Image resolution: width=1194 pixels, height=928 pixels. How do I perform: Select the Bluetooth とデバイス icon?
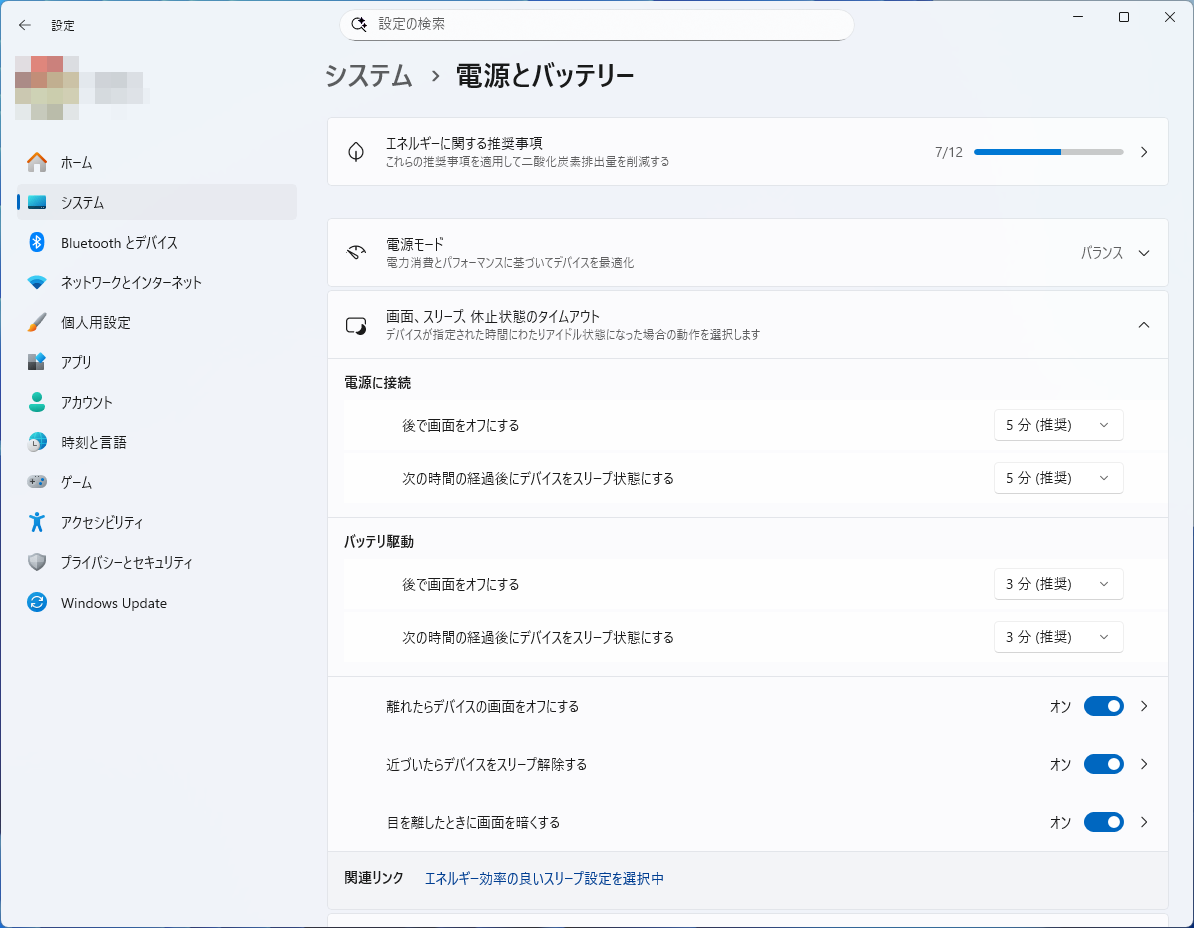coord(32,242)
